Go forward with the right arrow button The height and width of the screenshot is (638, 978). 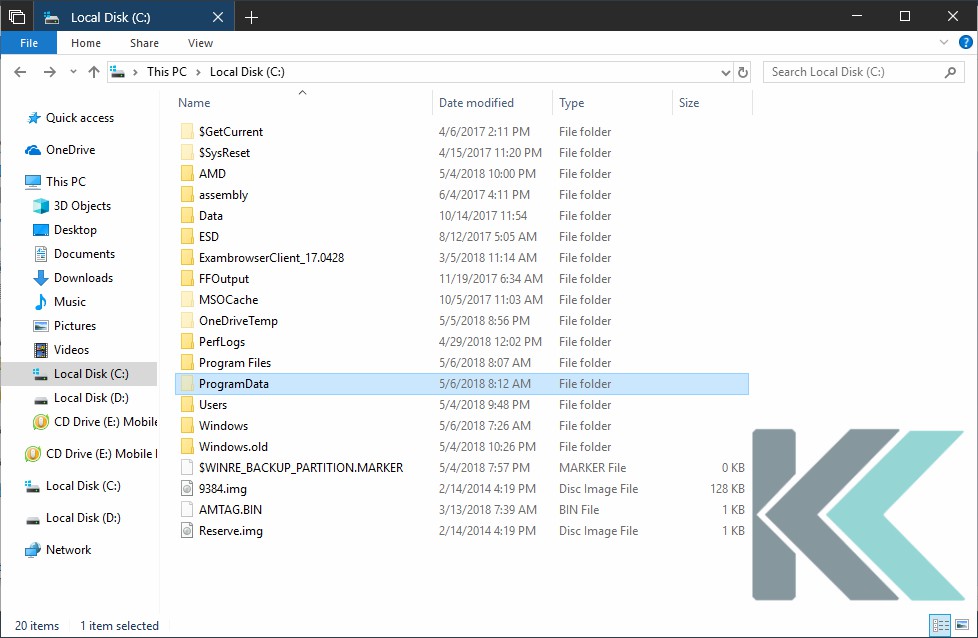(x=49, y=72)
